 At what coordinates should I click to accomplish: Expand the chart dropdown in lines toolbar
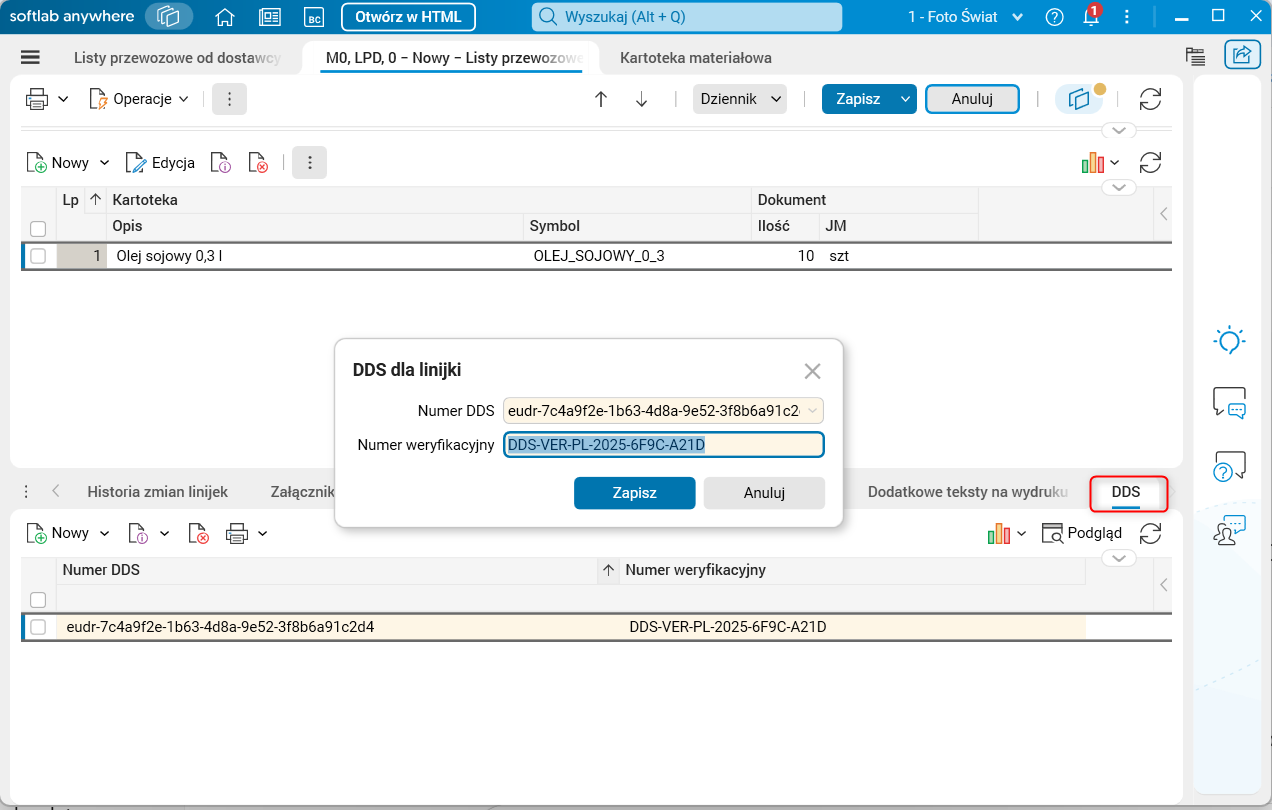click(1115, 163)
